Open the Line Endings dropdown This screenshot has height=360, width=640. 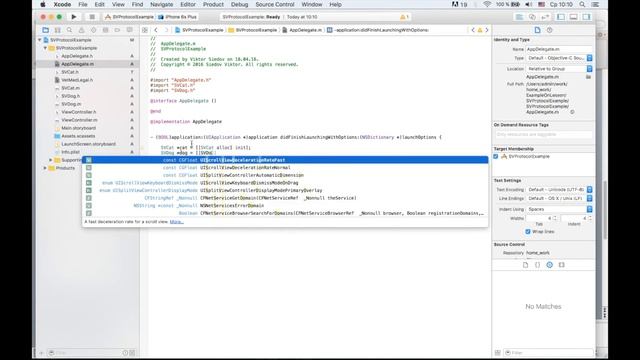559,198
